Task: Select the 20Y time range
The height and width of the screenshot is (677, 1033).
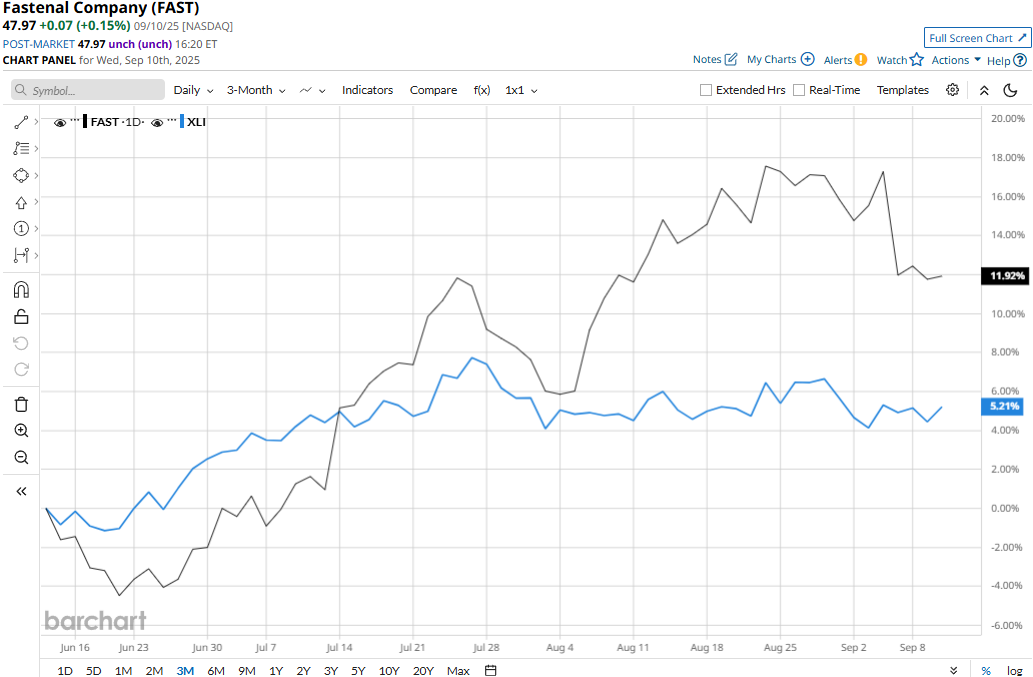Action: point(423,670)
